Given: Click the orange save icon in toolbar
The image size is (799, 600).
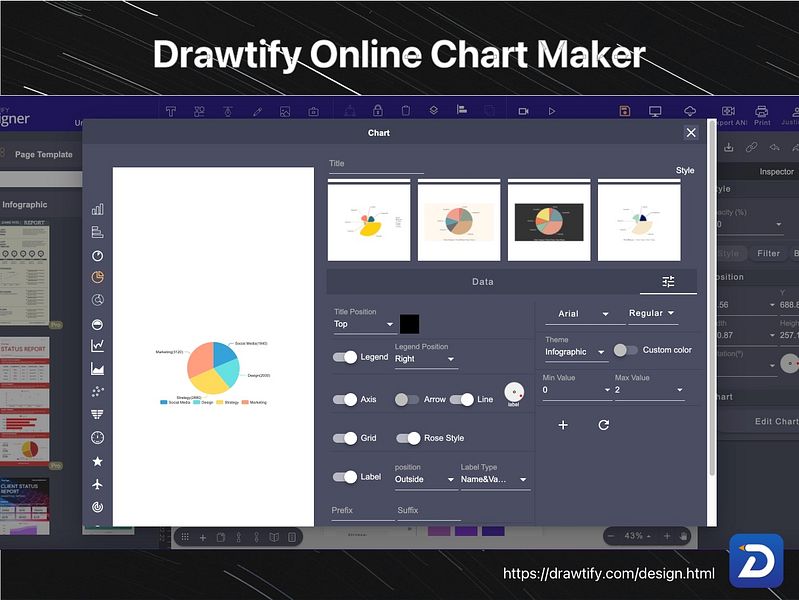Looking at the screenshot, I should click(625, 111).
